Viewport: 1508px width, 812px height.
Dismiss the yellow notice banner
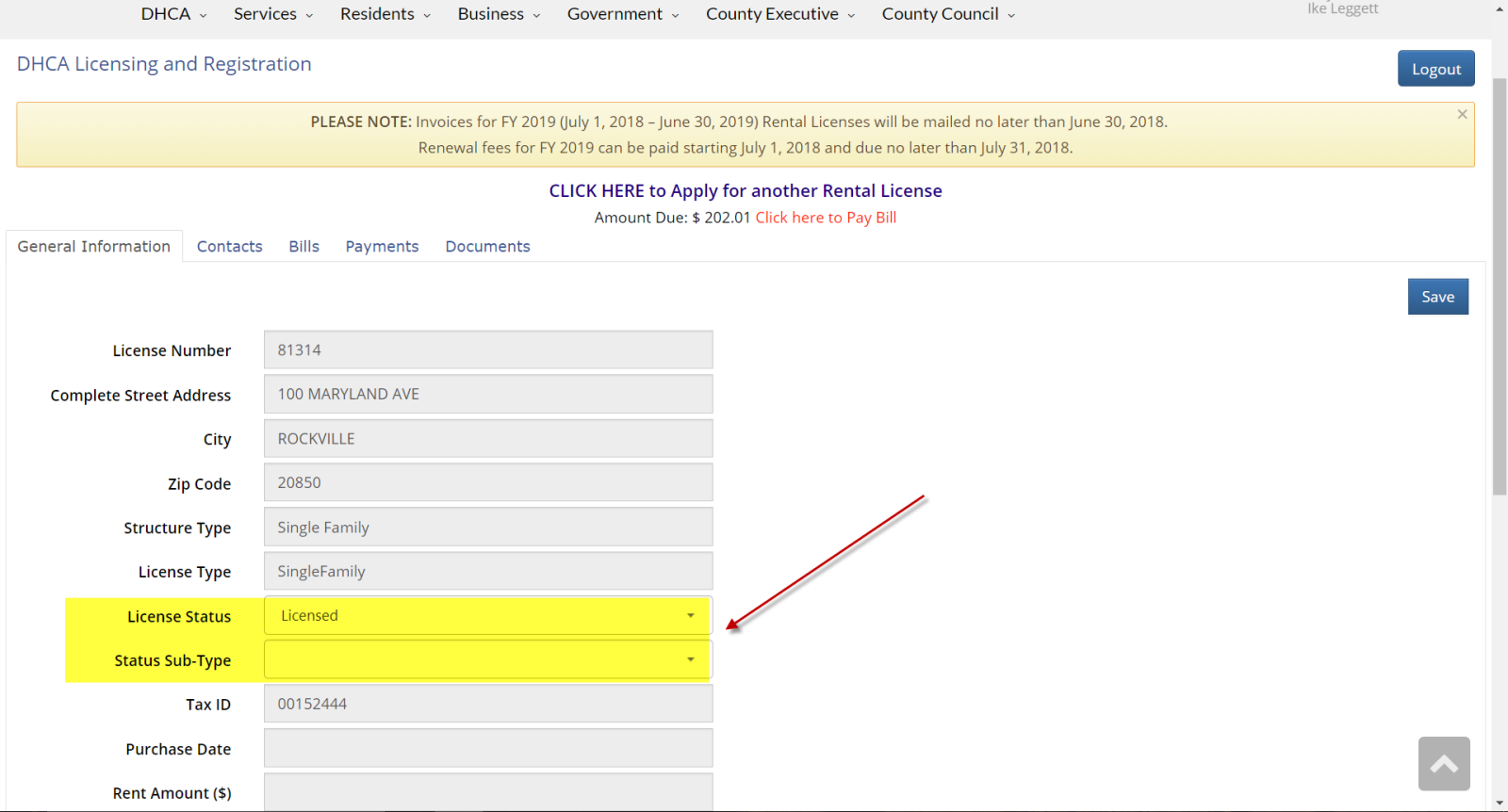pyautogui.click(x=1462, y=114)
